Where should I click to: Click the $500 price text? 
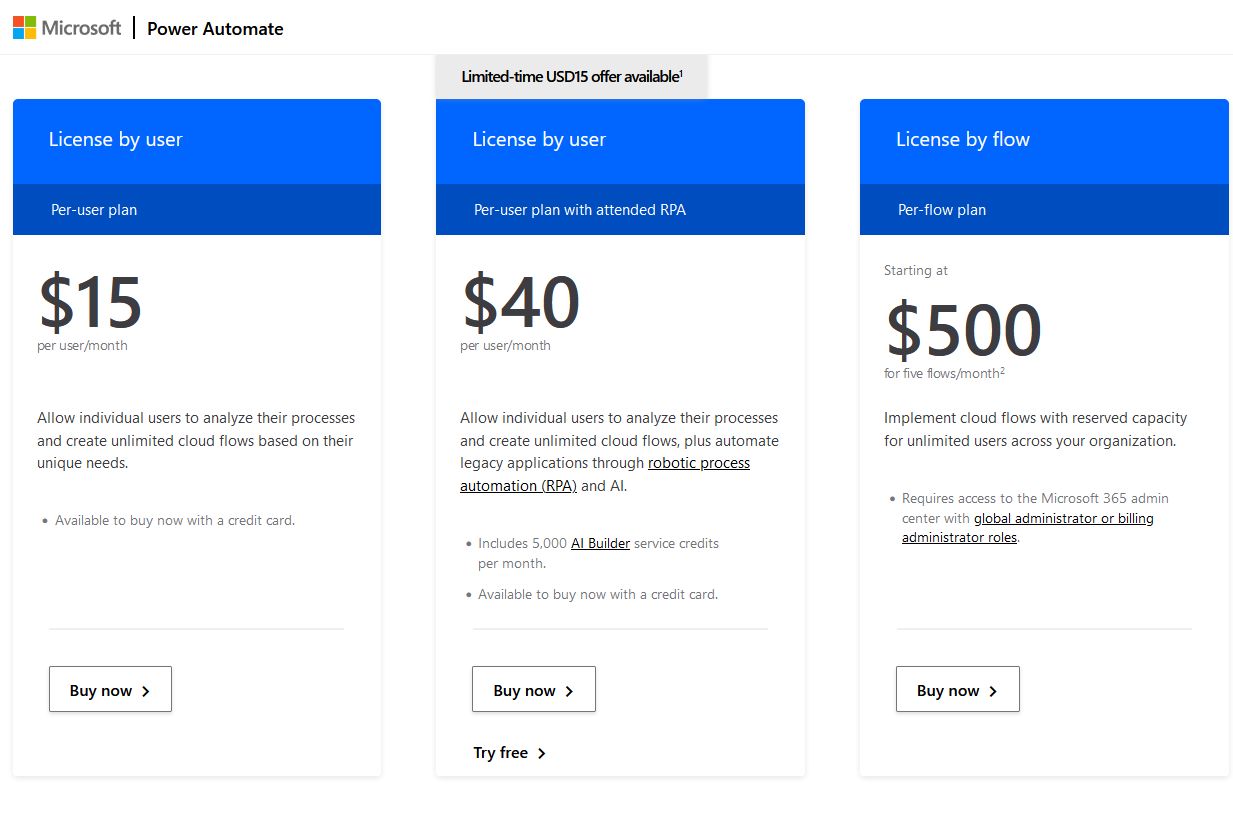click(963, 330)
